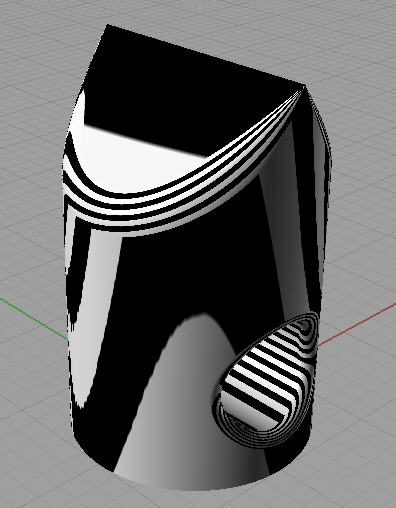
Task: Click the red X-axis line in the viewport
Action: tap(356, 325)
